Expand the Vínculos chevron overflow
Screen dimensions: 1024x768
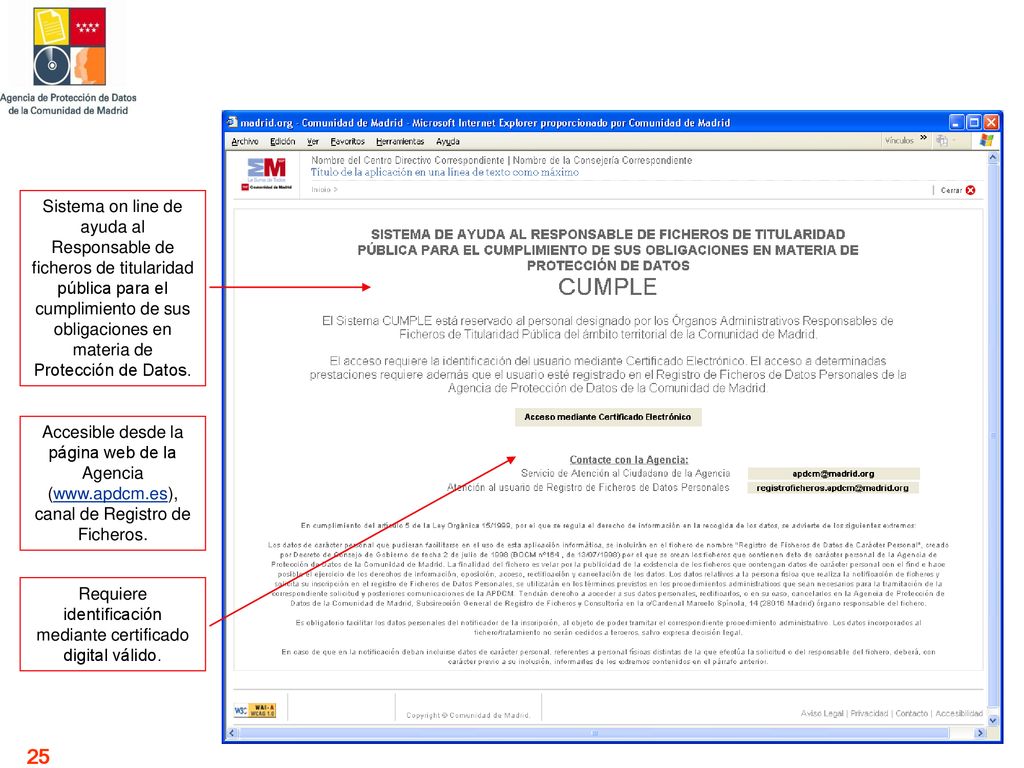[x=923, y=138]
